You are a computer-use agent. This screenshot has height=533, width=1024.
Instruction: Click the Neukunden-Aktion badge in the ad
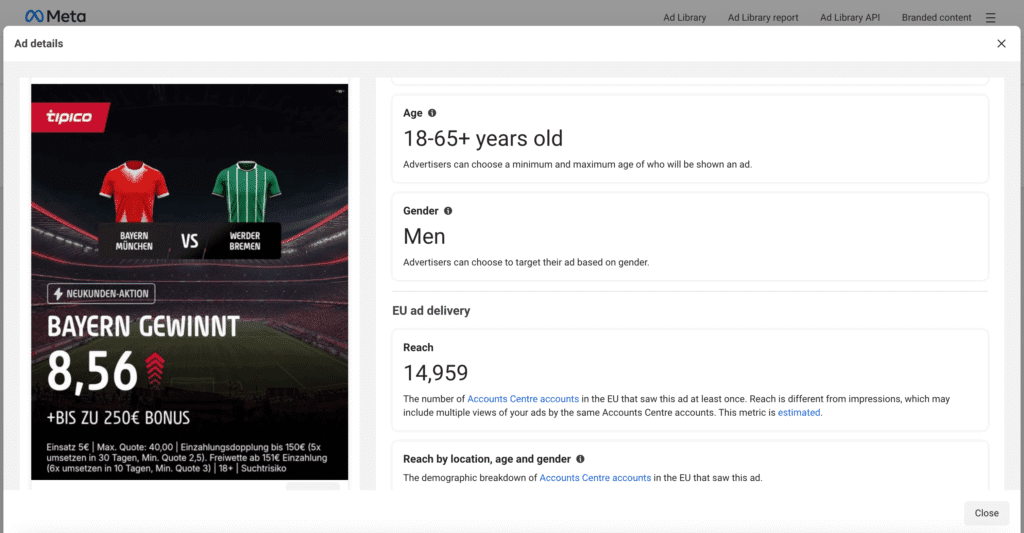[101, 294]
